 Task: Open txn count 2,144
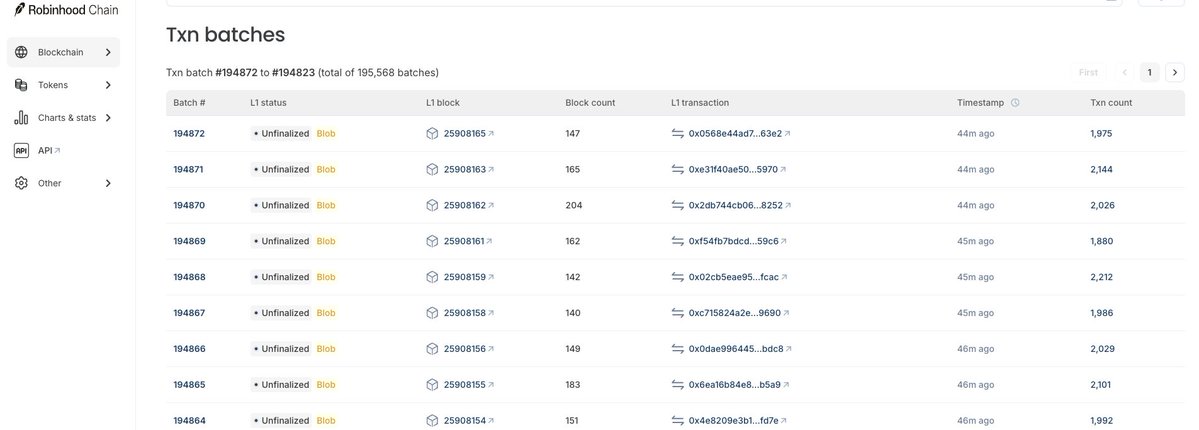click(x=1102, y=169)
